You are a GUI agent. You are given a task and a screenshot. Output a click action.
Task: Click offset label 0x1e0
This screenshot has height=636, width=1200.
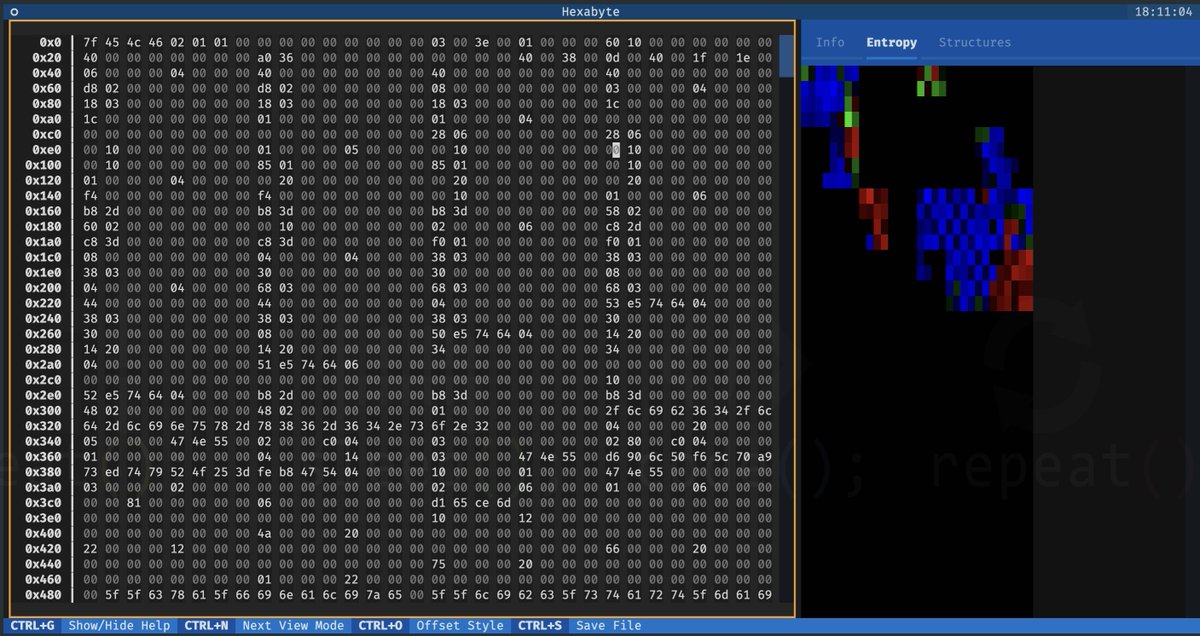click(43, 272)
